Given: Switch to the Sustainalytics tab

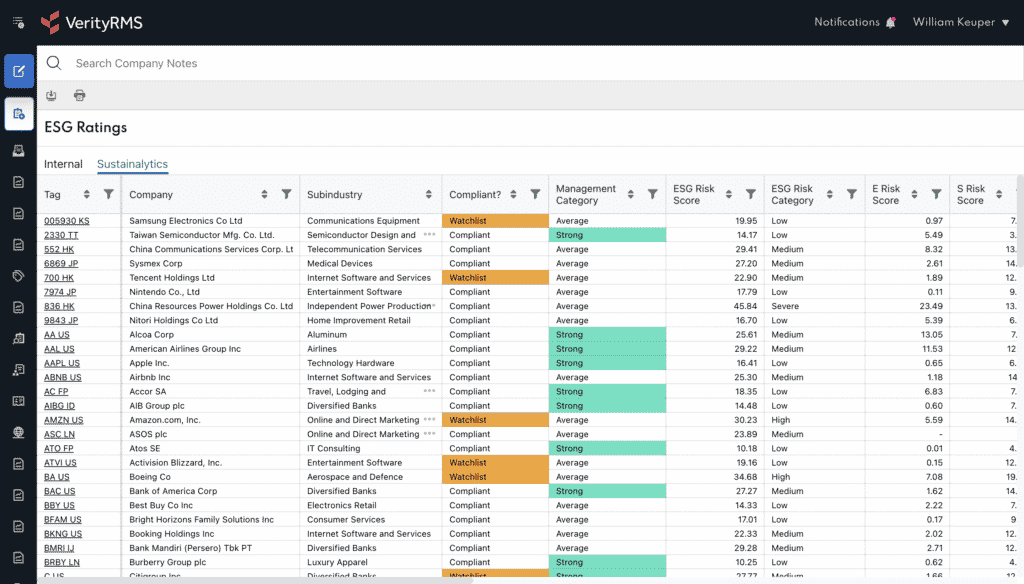Looking at the screenshot, I should (x=133, y=164).
